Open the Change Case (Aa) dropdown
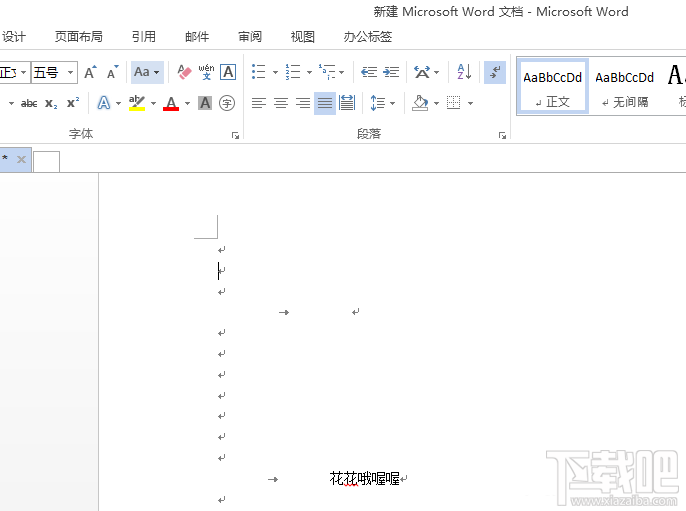 point(147,72)
